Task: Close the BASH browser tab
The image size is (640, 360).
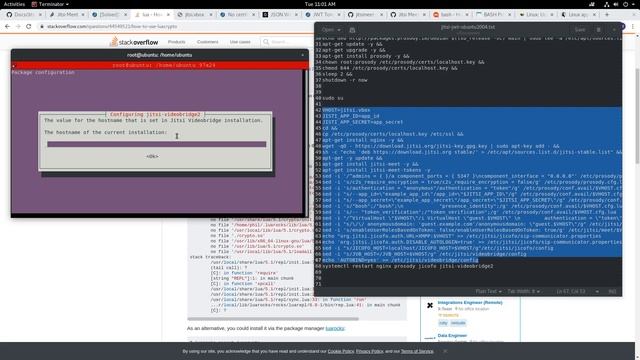Action: click(x=509, y=14)
